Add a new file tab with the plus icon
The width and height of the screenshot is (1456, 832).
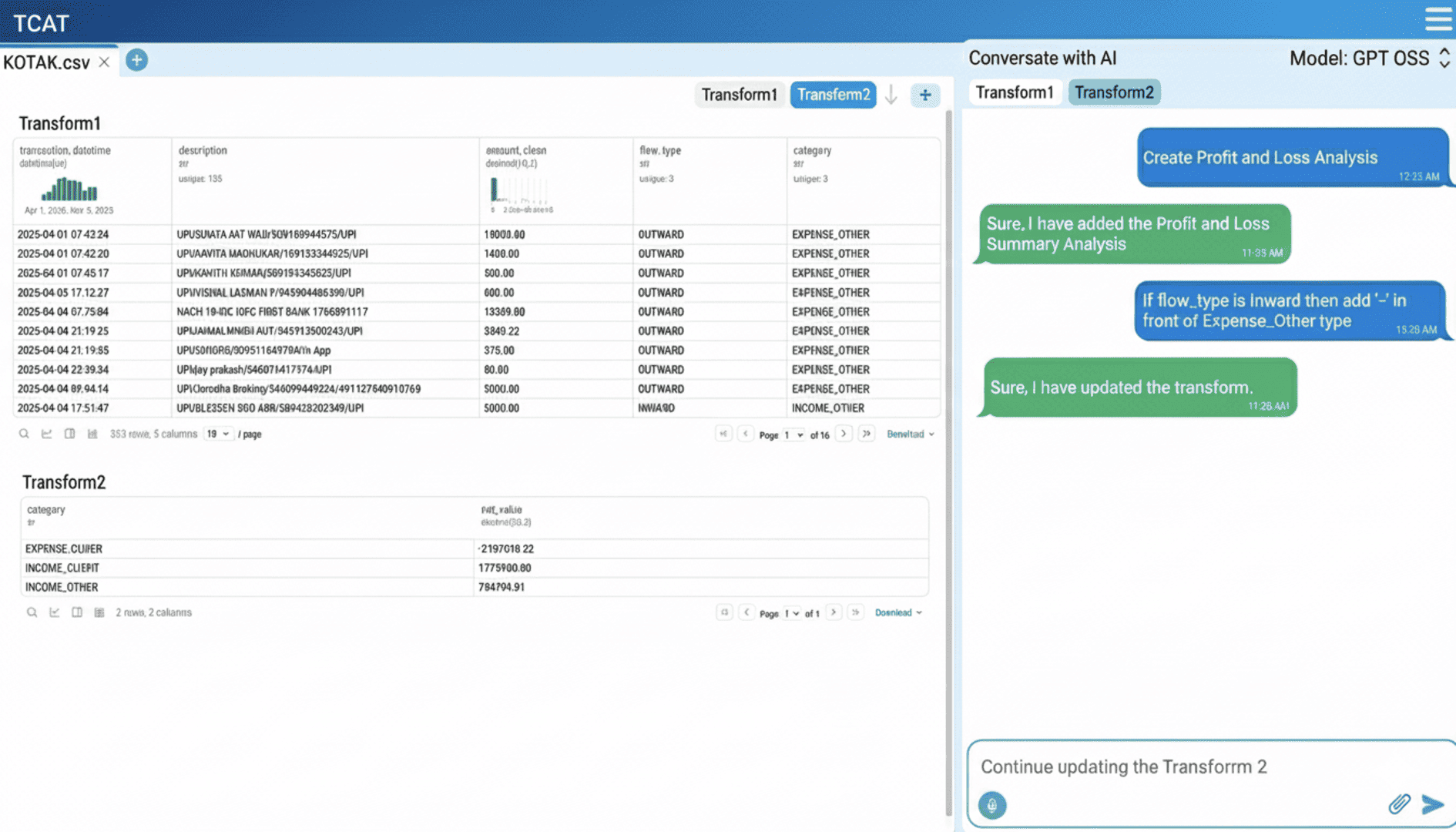pyautogui.click(x=136, y=60)
